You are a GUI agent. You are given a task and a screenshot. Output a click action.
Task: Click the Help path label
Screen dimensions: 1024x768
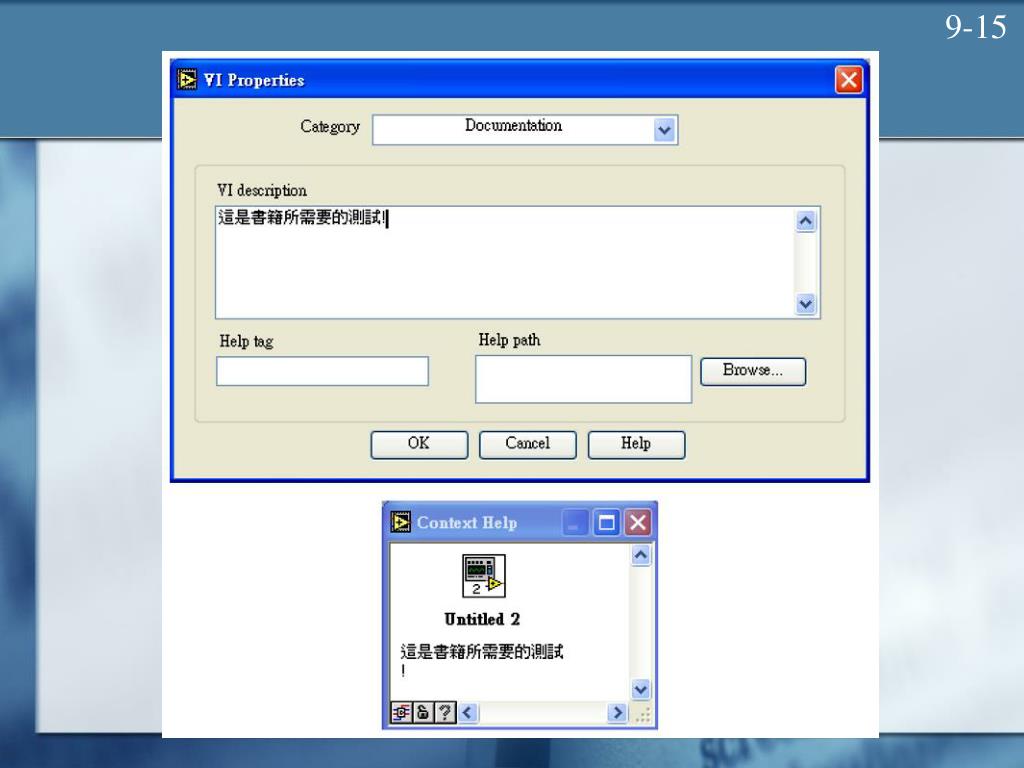pyautogui.click(x=509, y=340)
